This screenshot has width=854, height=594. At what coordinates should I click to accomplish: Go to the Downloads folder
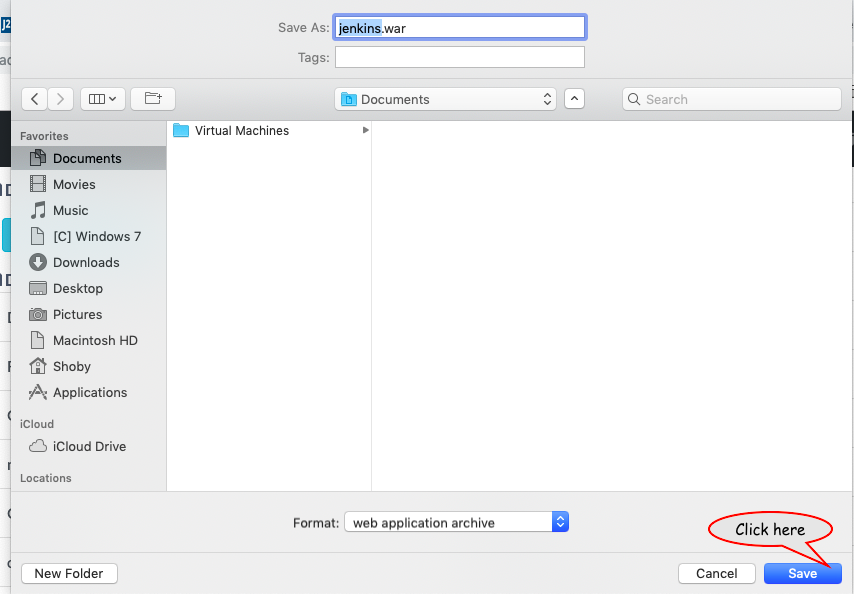[89, 262]
